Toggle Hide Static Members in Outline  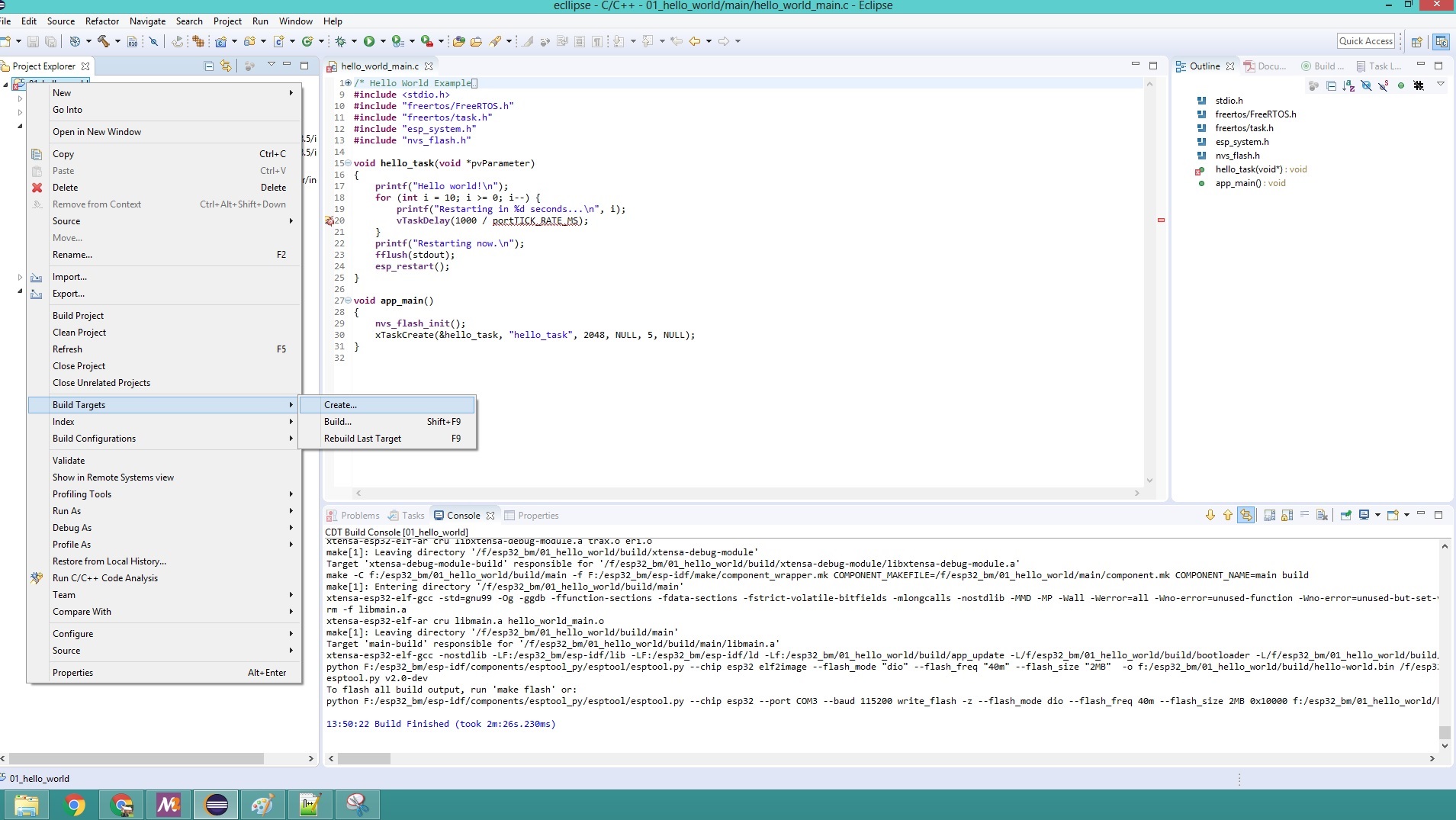pos(1383,85)
